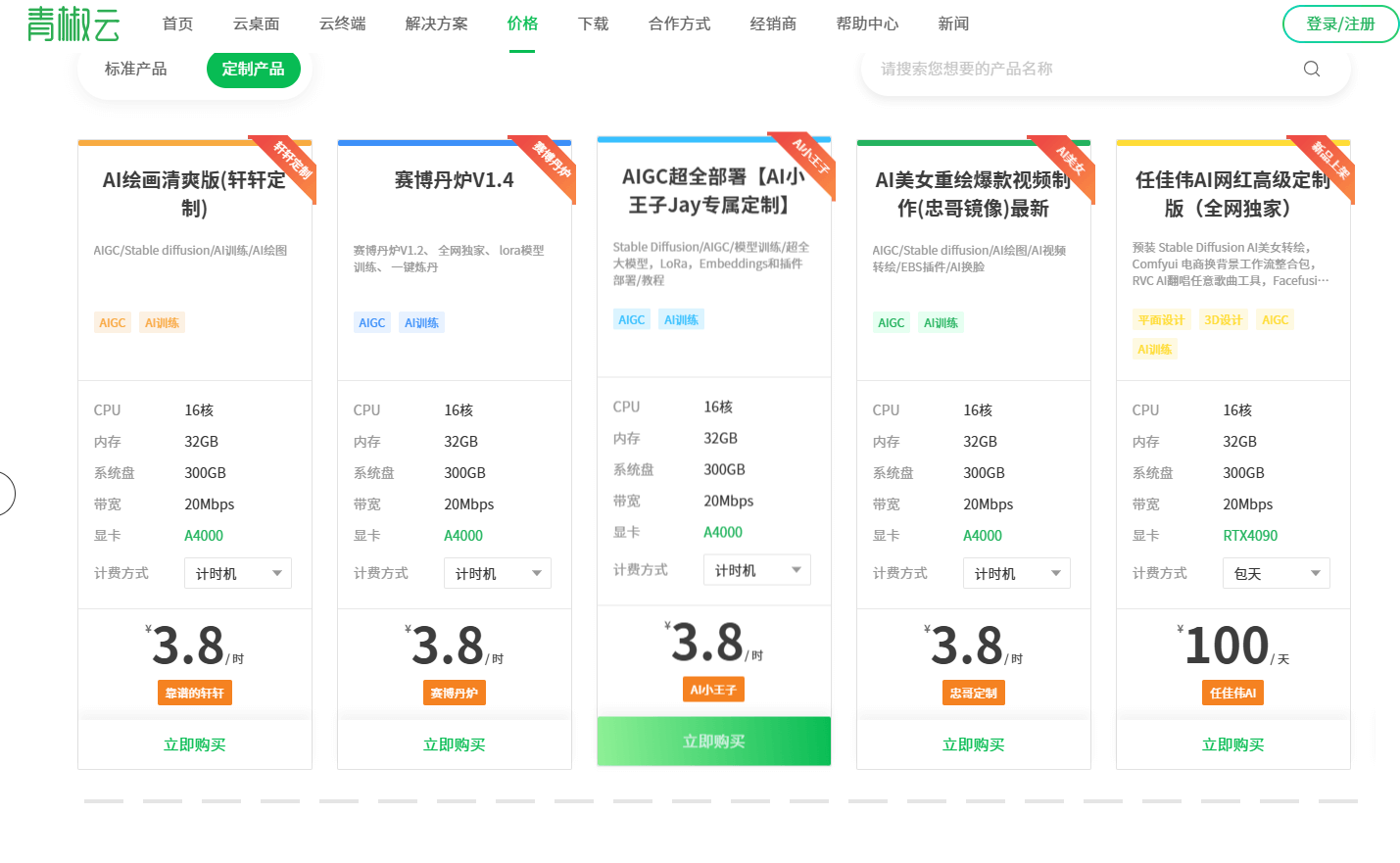Screen dimensions: 1400x863
Task: Click the RTX4090 GPU link
Action: (1250, 536)
